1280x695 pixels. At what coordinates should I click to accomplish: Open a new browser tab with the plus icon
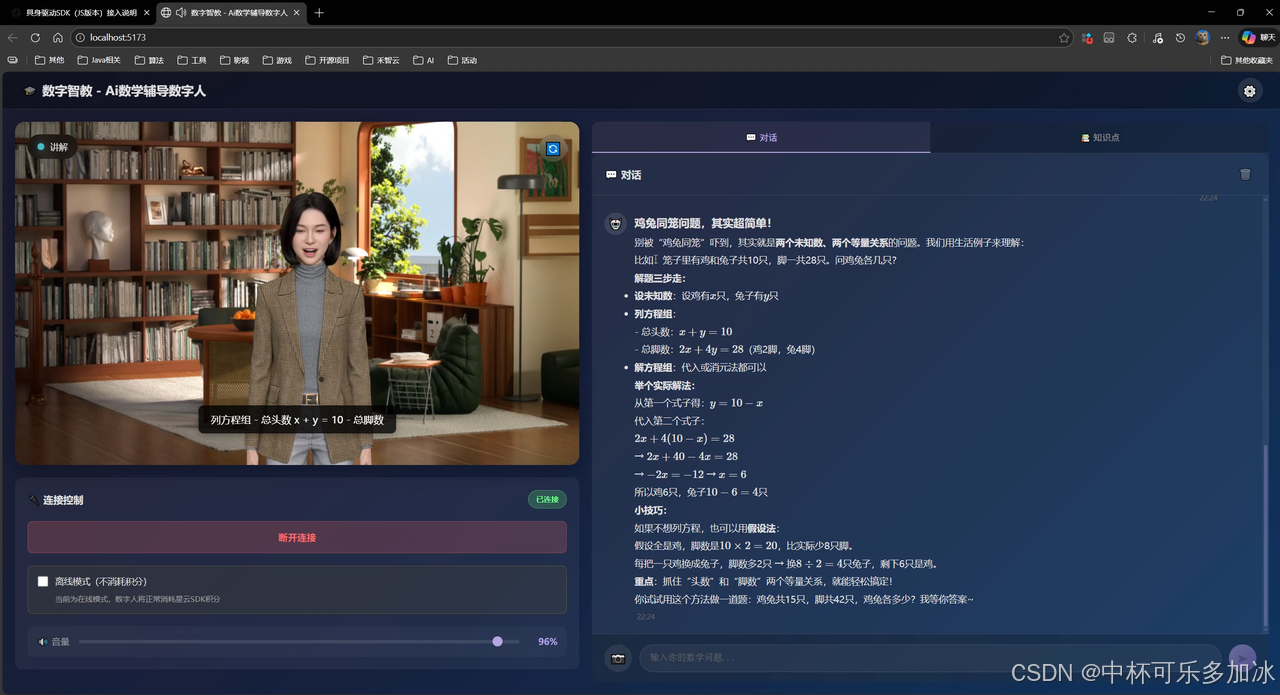pos(319,13)
